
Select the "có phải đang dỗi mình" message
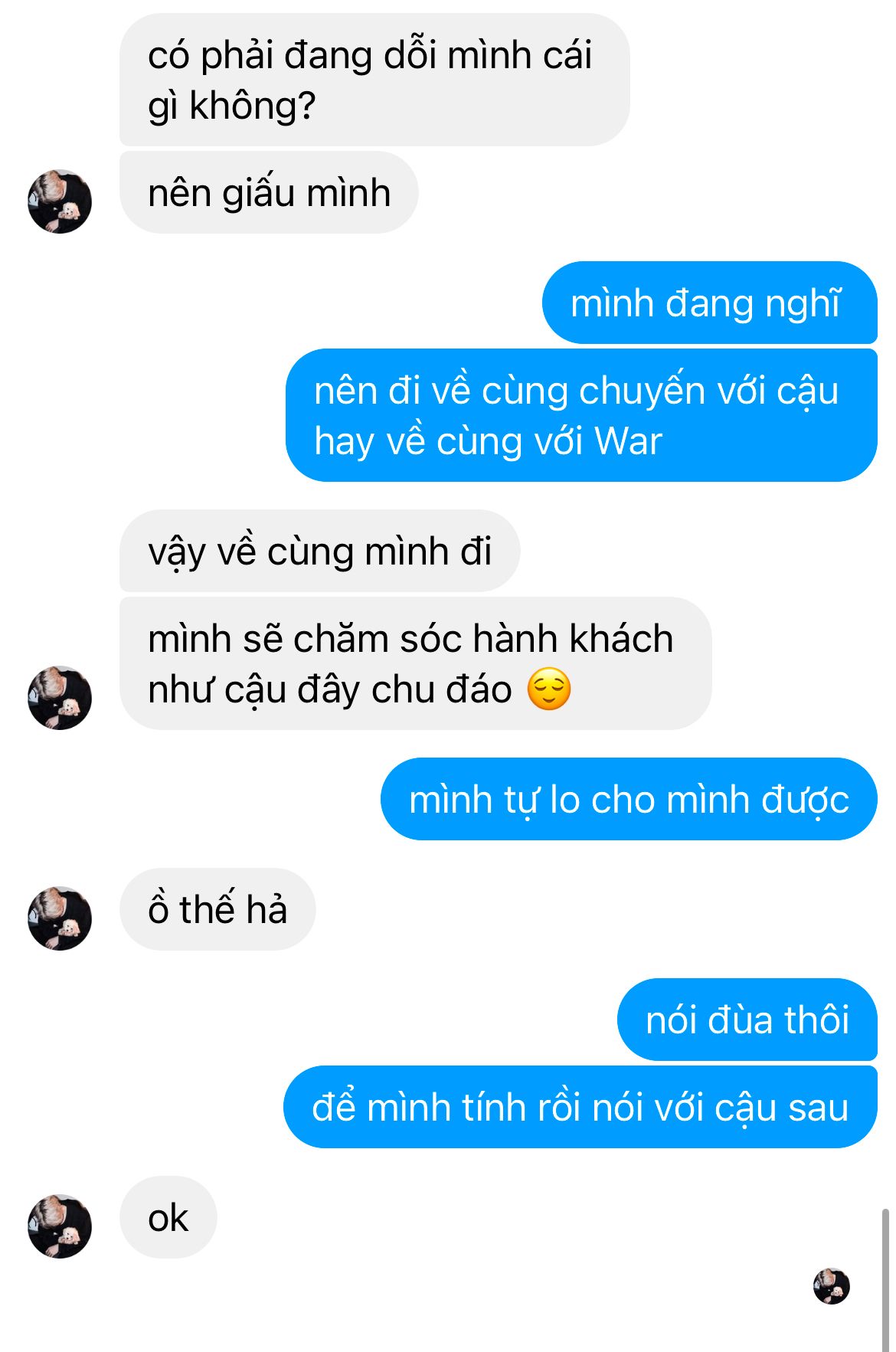point(374,80)
